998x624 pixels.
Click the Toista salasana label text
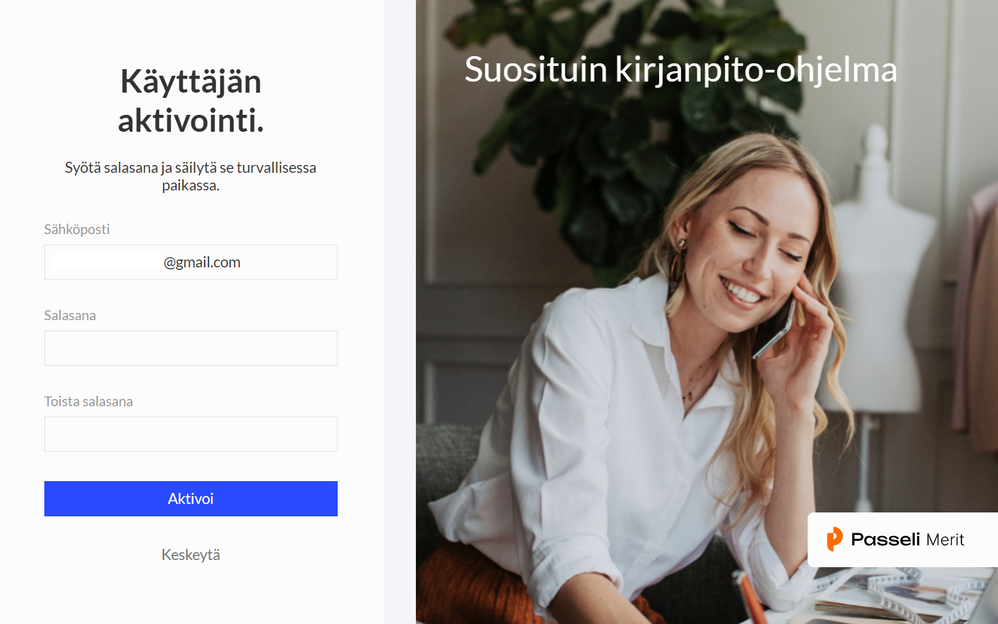(88, 401)
